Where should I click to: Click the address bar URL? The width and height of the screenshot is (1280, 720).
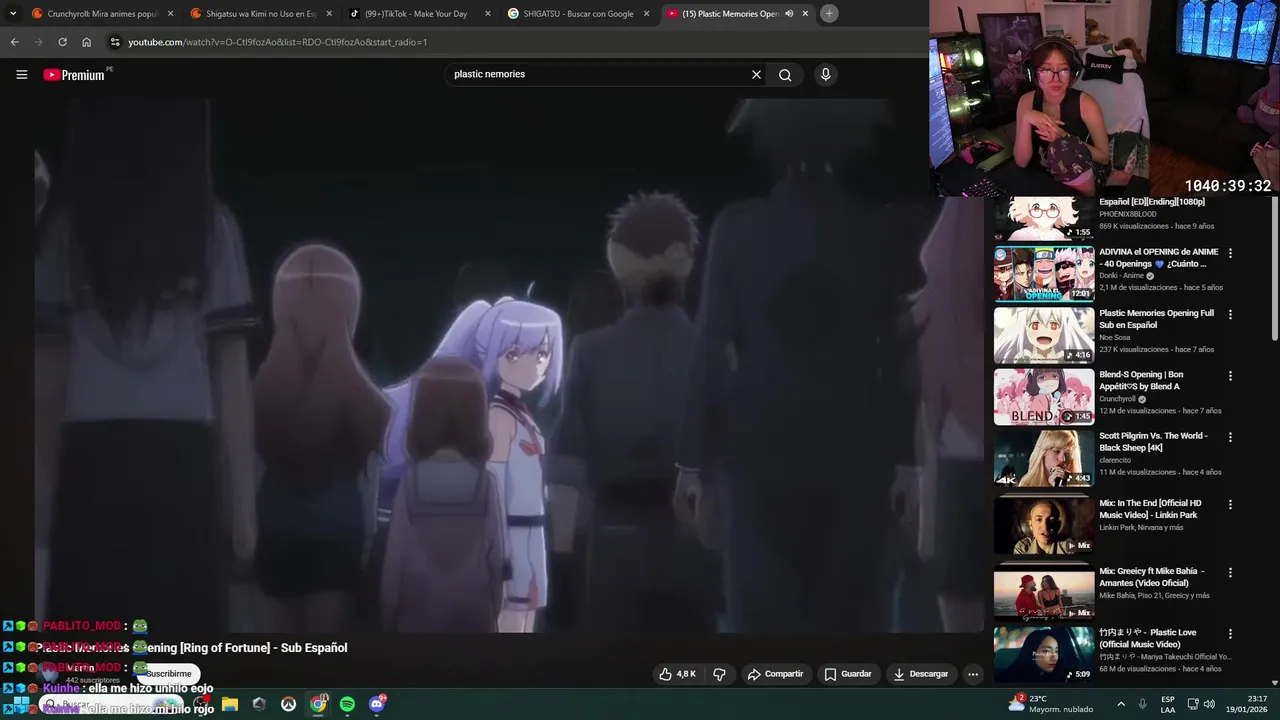pos(277,42)
